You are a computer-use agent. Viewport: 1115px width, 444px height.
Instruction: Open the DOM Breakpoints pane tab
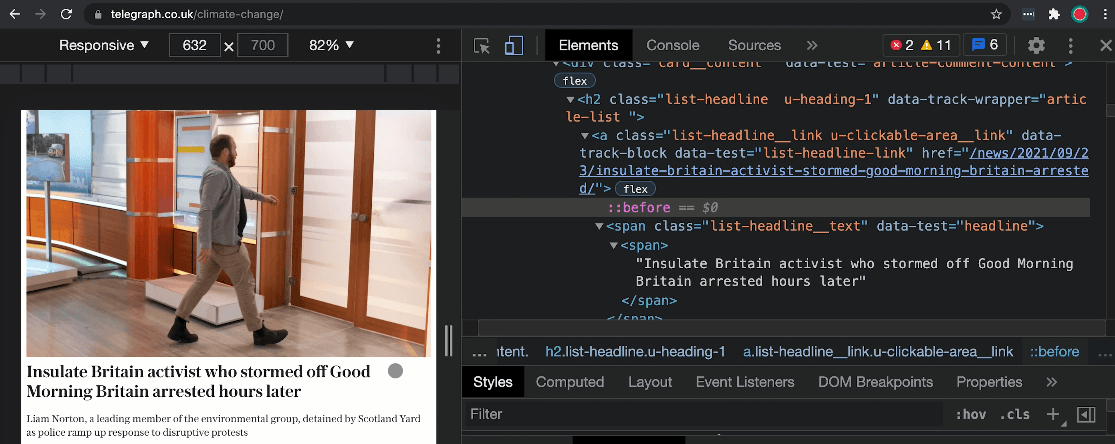click(x=875, y=382)
